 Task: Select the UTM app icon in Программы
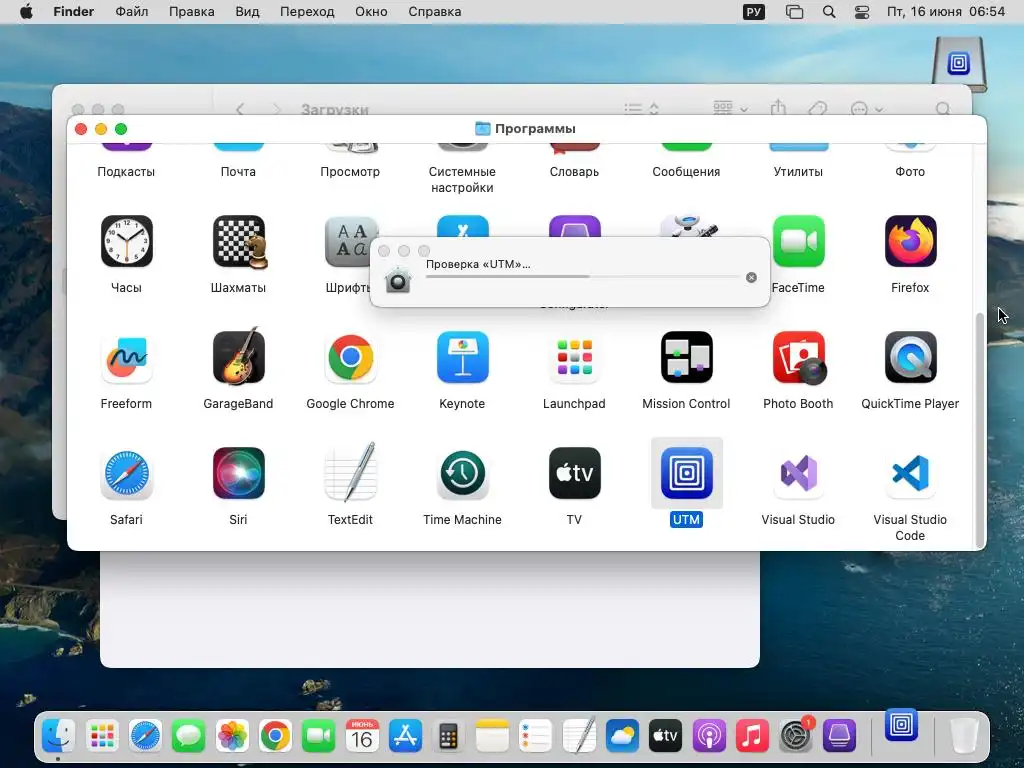(x=686, y=473)
